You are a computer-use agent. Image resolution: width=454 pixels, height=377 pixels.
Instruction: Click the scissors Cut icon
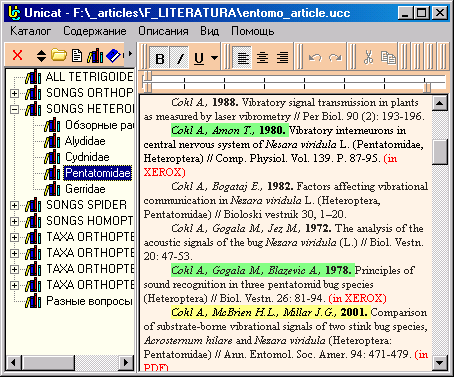368,58
